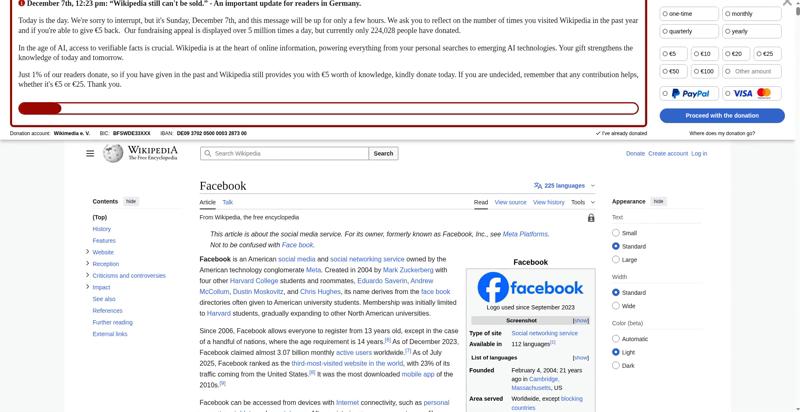Viewport: 800px width, 412px height.
Task: Click the page protection padlock icon
Action: coord(591,218)
